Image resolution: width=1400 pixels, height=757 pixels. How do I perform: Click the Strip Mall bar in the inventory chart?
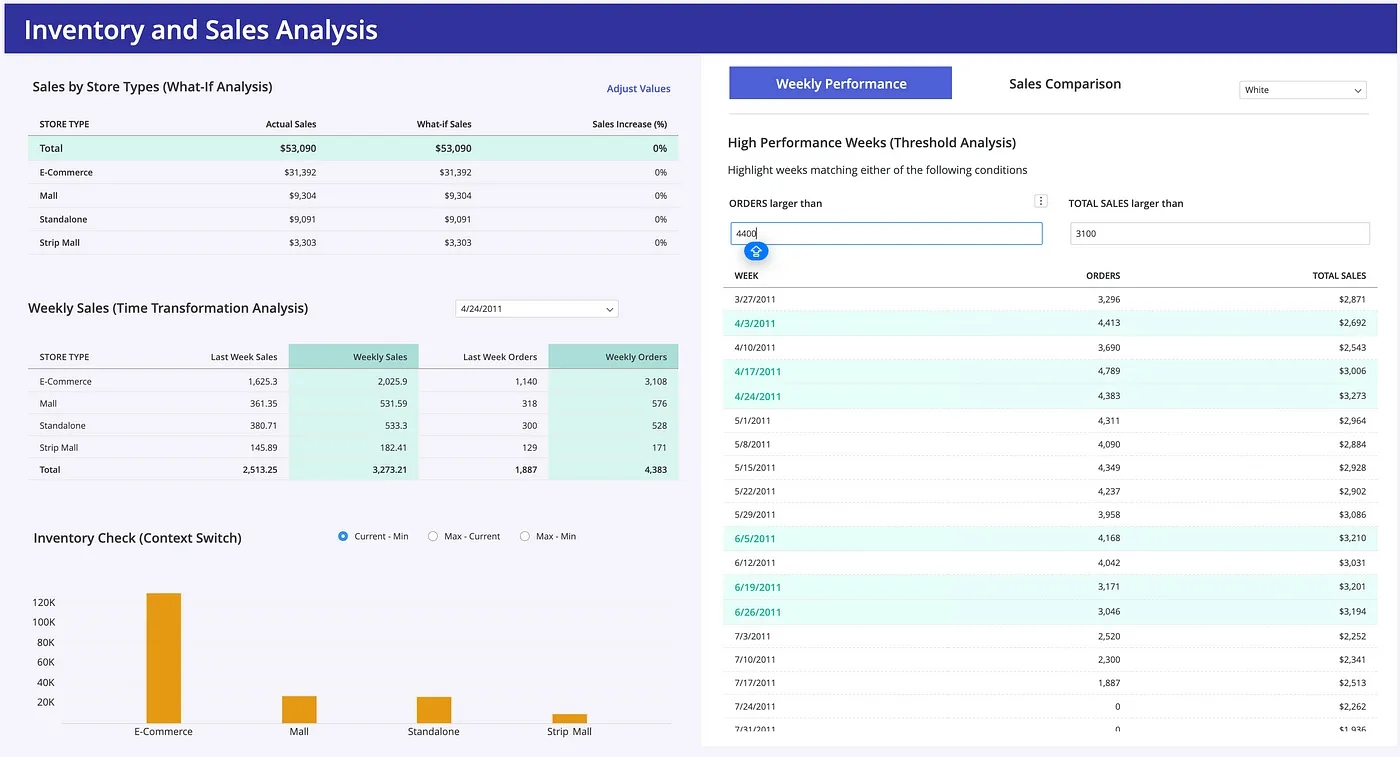568,720
